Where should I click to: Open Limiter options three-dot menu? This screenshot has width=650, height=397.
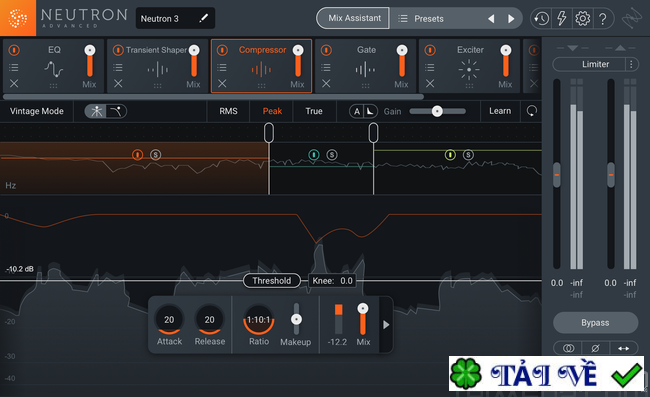(x=631, y=64)
